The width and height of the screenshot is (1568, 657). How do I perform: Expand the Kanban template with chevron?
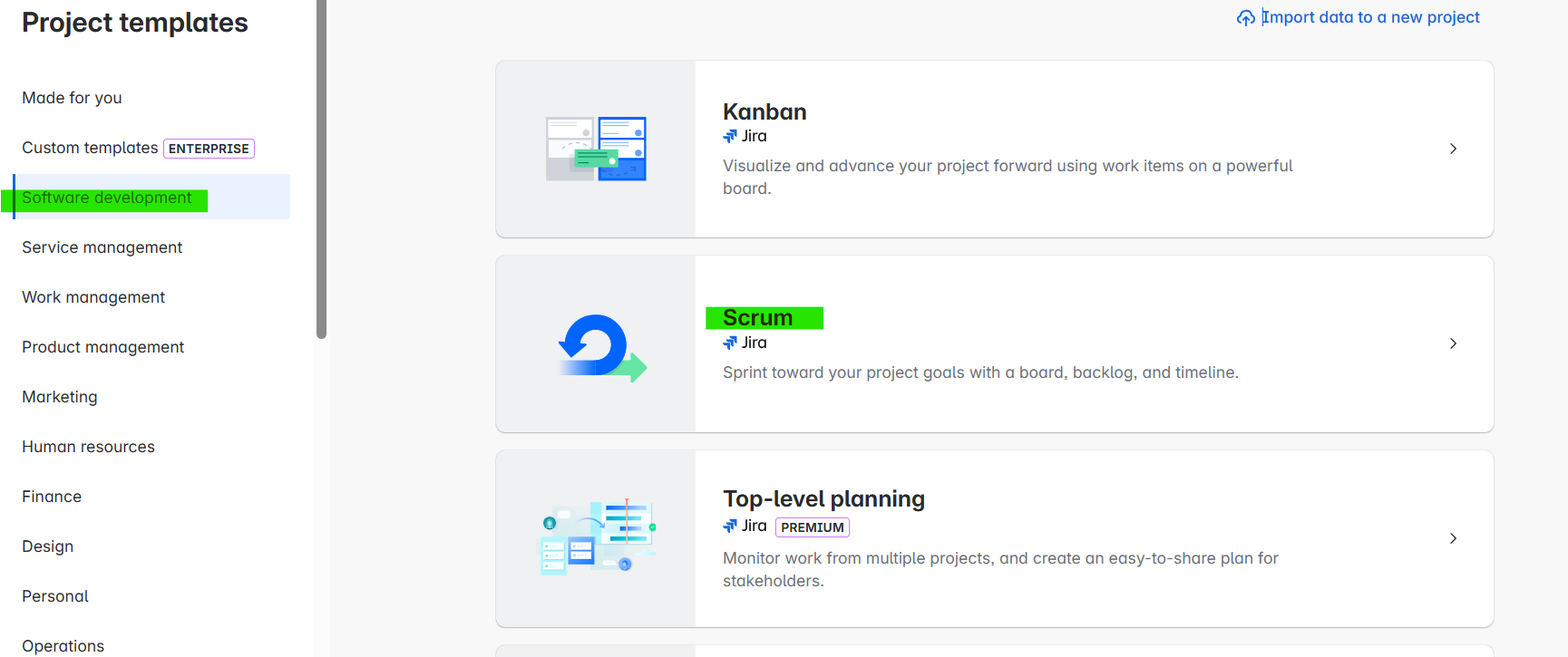click(1453, 149)
